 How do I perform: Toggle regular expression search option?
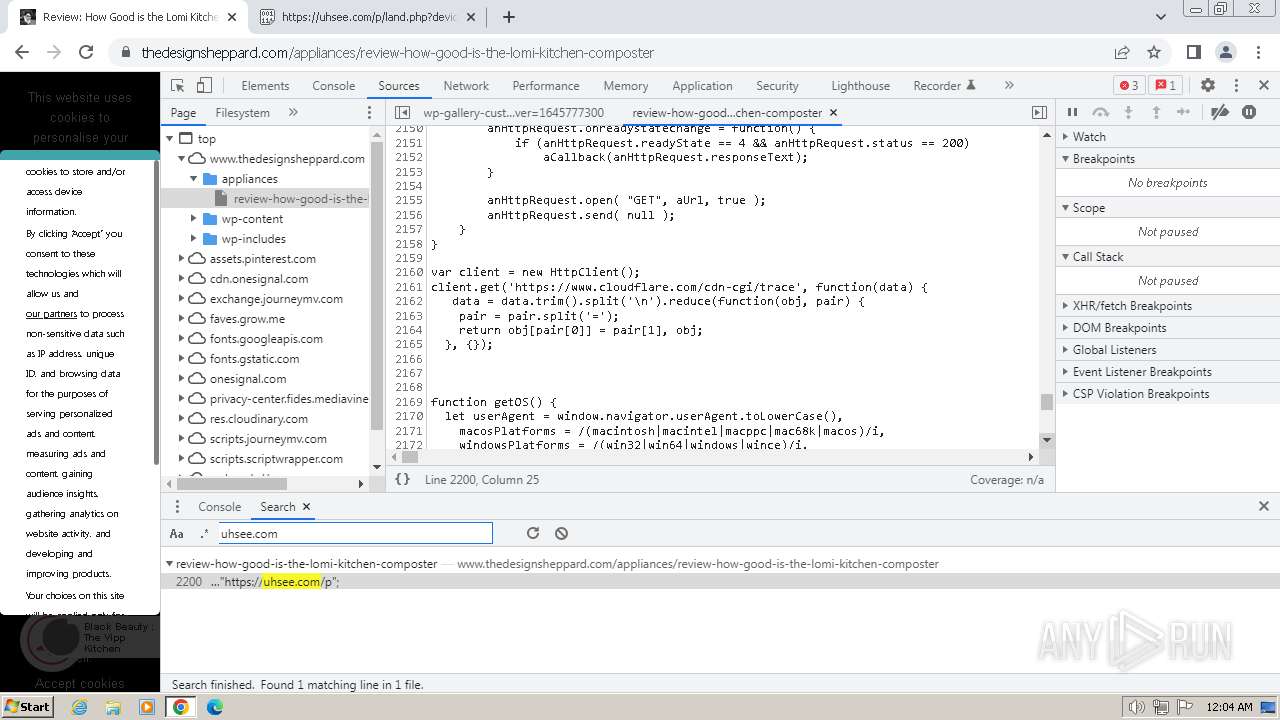click(204, 534)
